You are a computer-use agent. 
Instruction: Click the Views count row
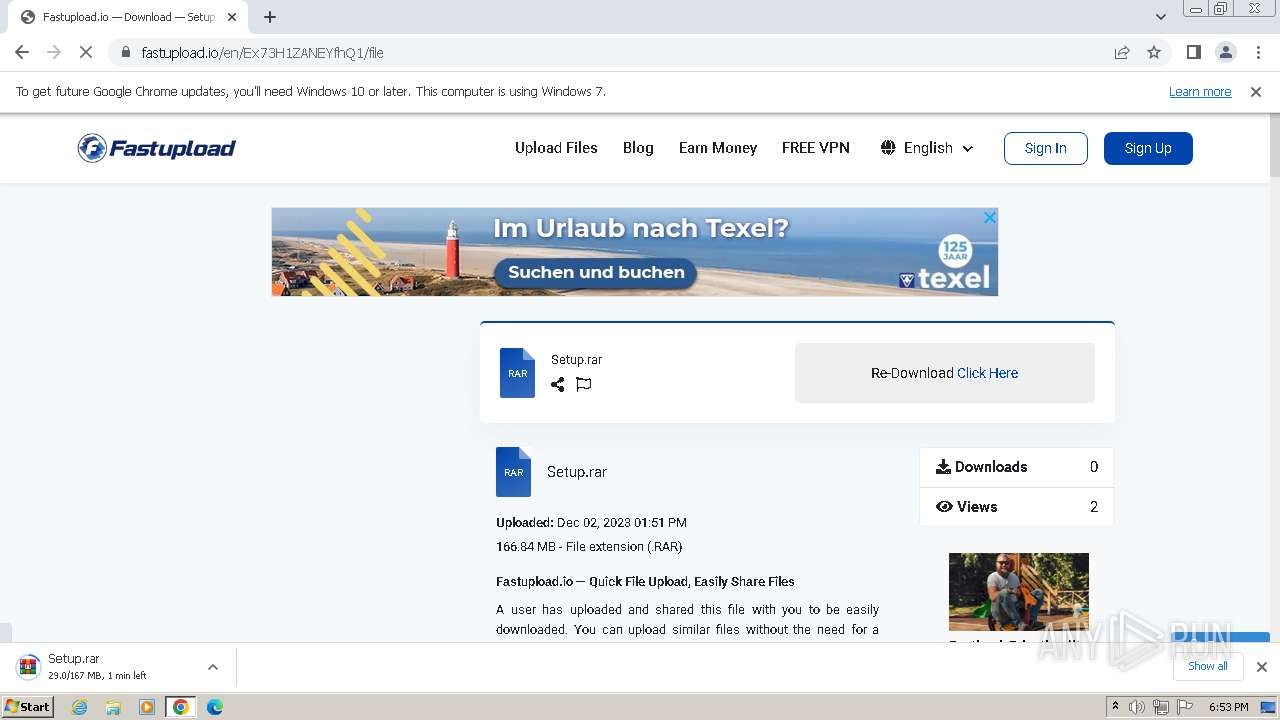point(1016,507)
